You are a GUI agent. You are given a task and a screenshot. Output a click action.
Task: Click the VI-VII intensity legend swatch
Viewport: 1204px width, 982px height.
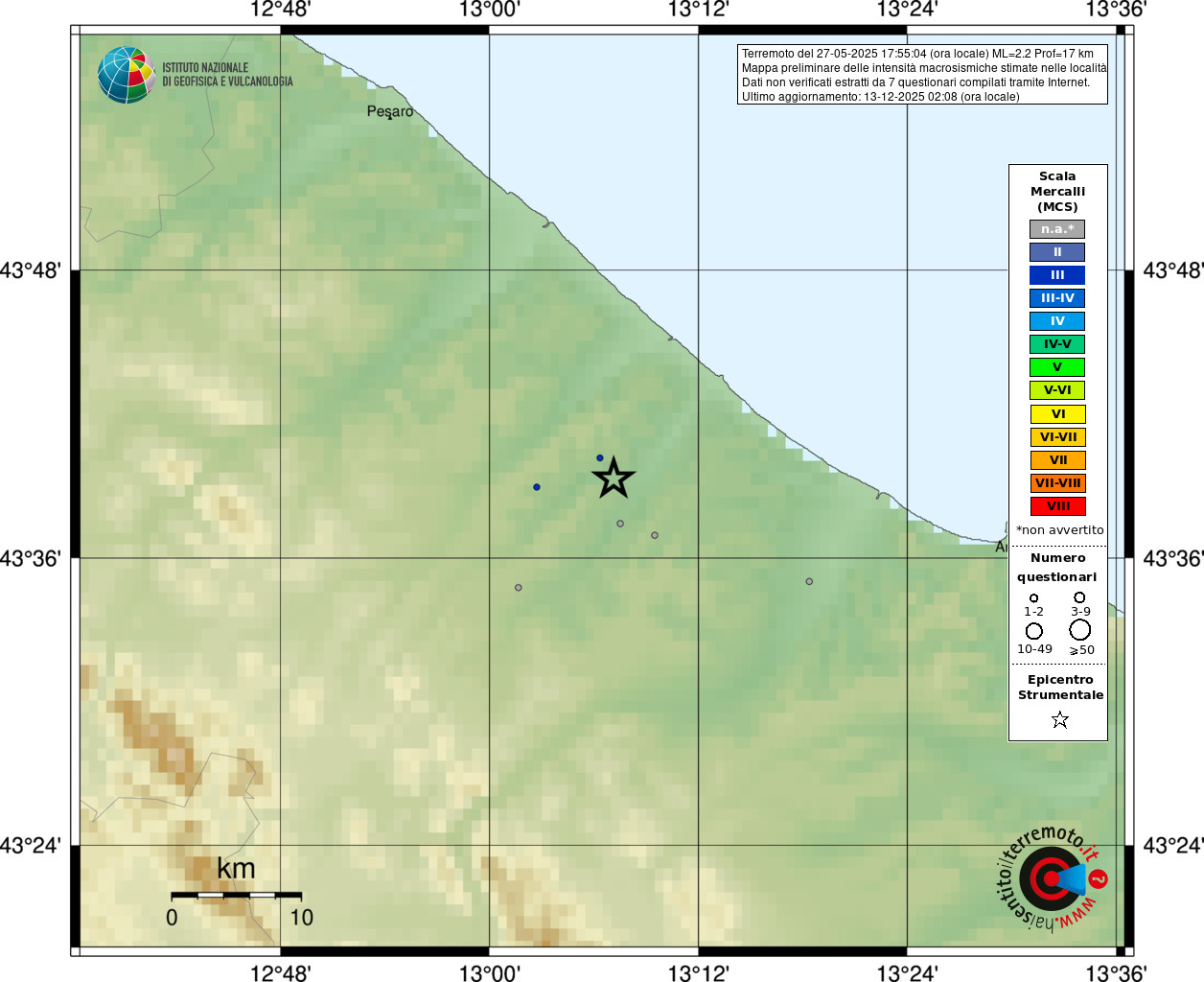coord(1057,437)
